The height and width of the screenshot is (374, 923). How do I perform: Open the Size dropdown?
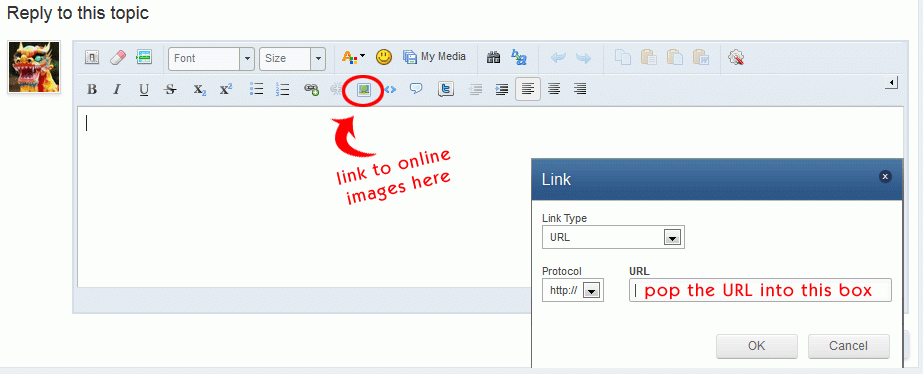coord(293,58)
